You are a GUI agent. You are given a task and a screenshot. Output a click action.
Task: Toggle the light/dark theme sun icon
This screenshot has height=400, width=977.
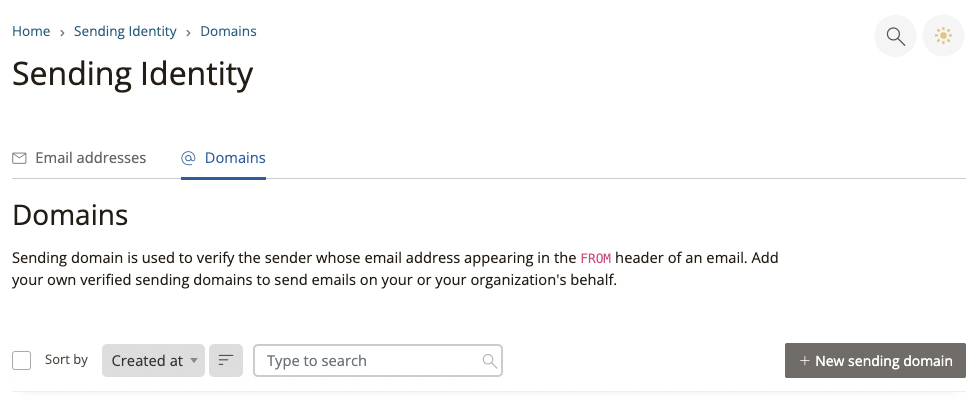pyautogui.click(x=942, y=37)
